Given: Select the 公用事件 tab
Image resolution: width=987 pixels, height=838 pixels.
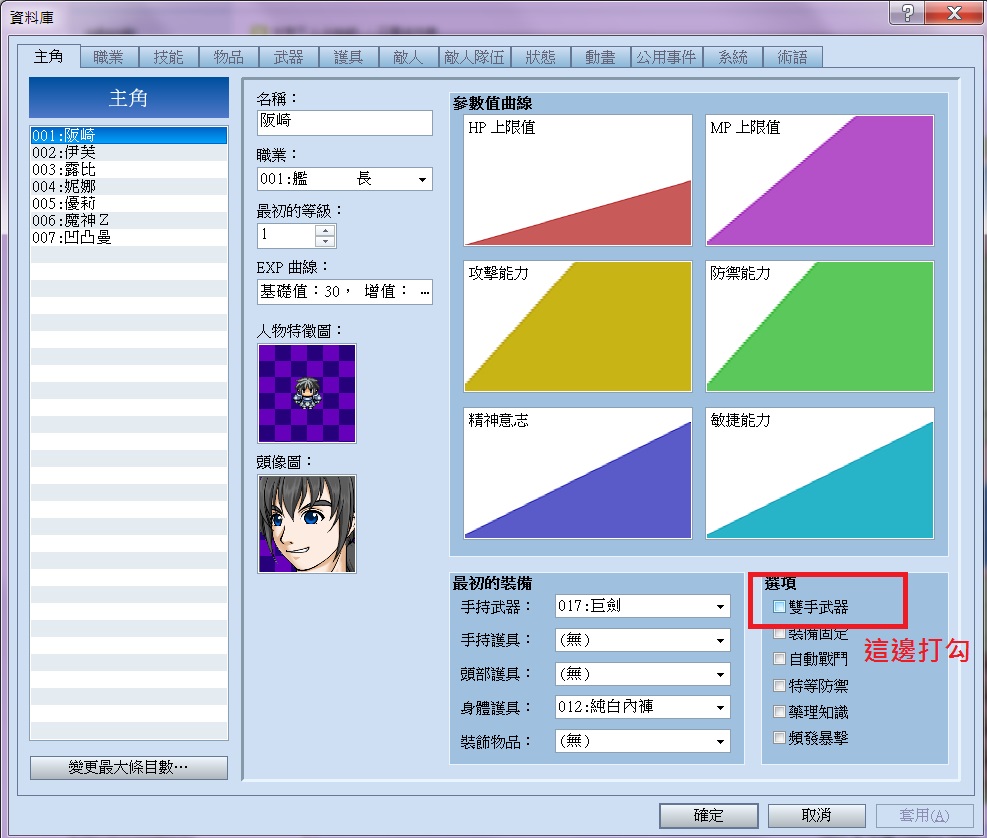Looking at the screenshot, I should pos(666,57).
